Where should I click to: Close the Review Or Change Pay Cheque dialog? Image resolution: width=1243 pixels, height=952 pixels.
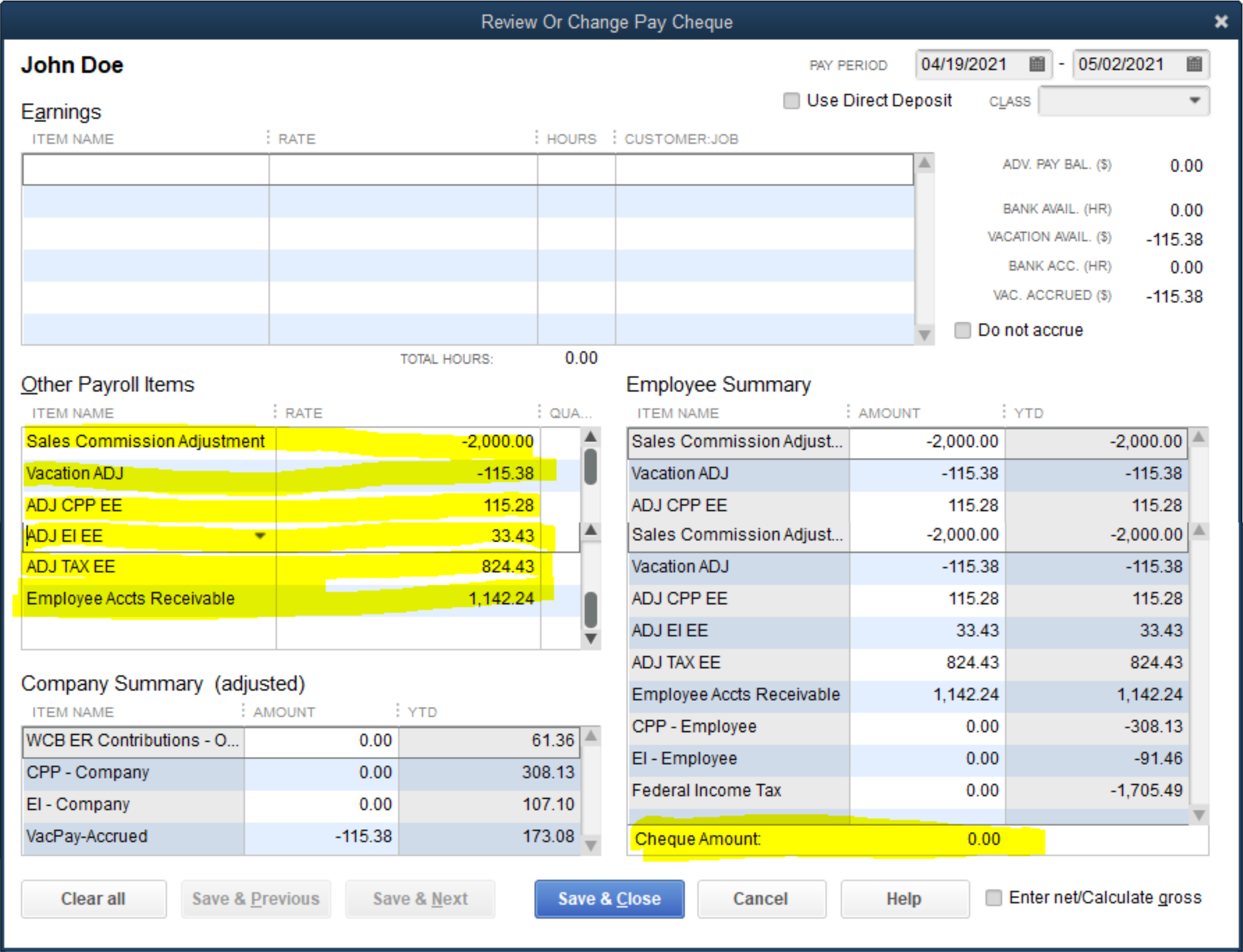[1221, 22]
